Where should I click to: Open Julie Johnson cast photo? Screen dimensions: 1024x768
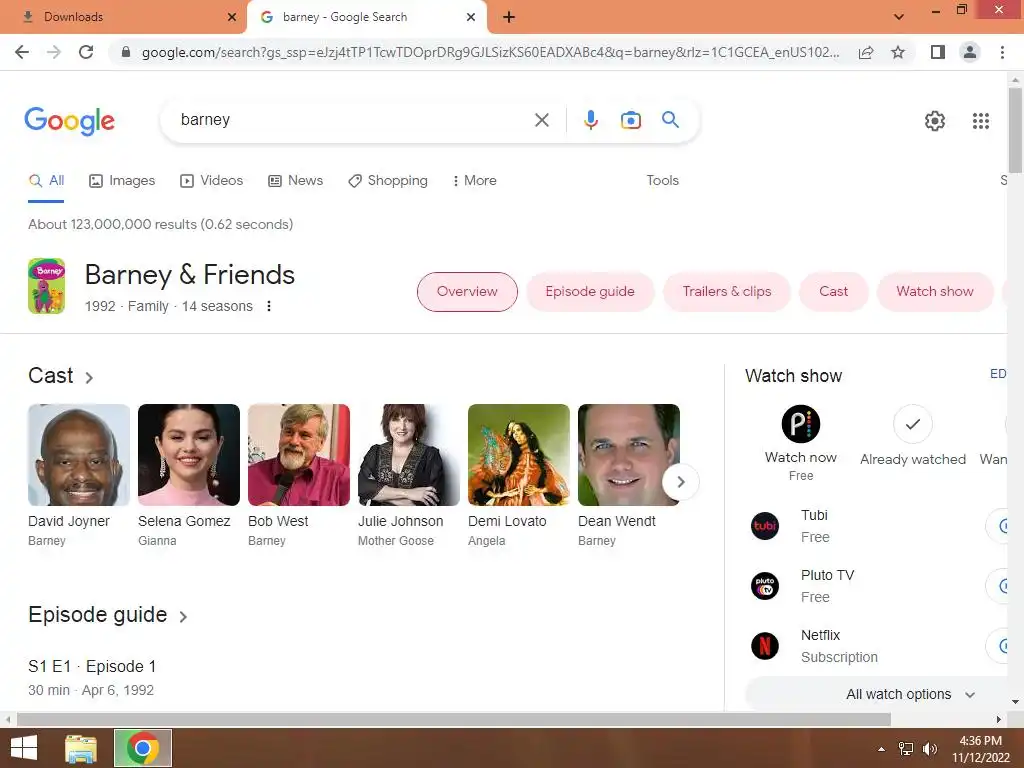tap(409, 455)
